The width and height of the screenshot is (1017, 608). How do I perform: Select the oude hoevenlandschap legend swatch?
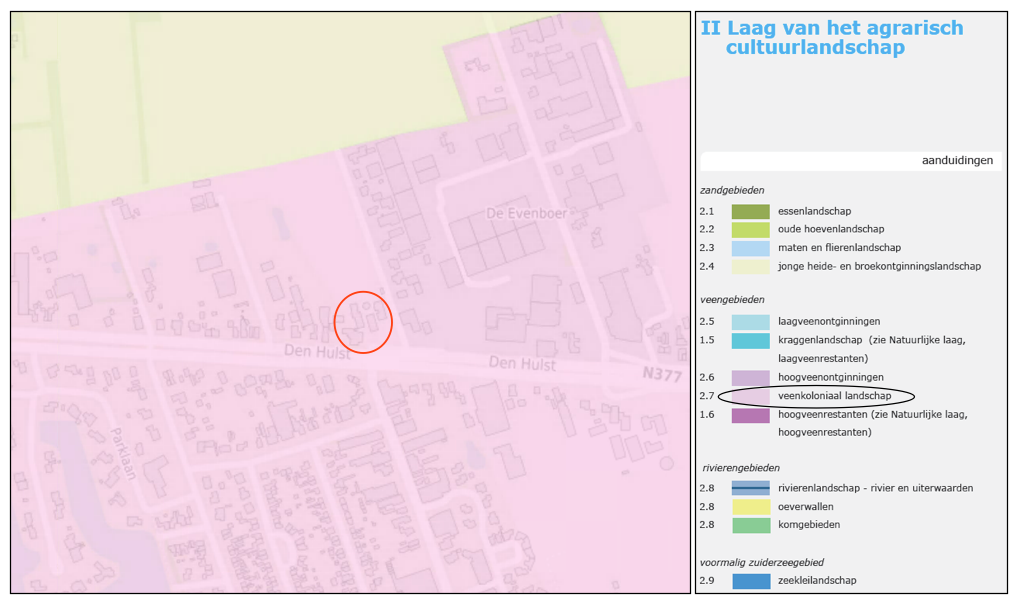750,229
